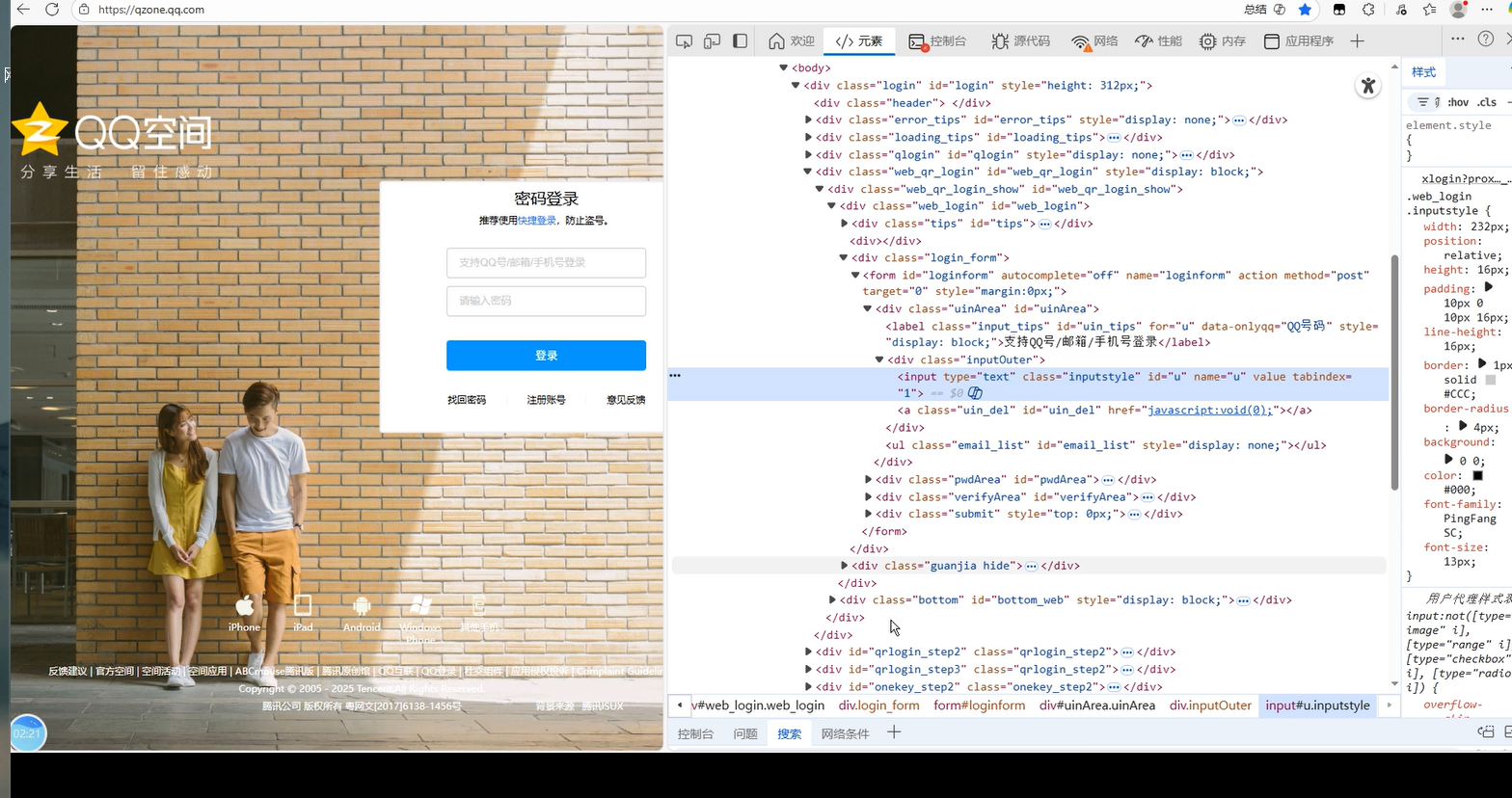This screenshot has width=1512, height=798.
Task: Click the blue favorite star icon
Action: click(x=1305, y=10)
